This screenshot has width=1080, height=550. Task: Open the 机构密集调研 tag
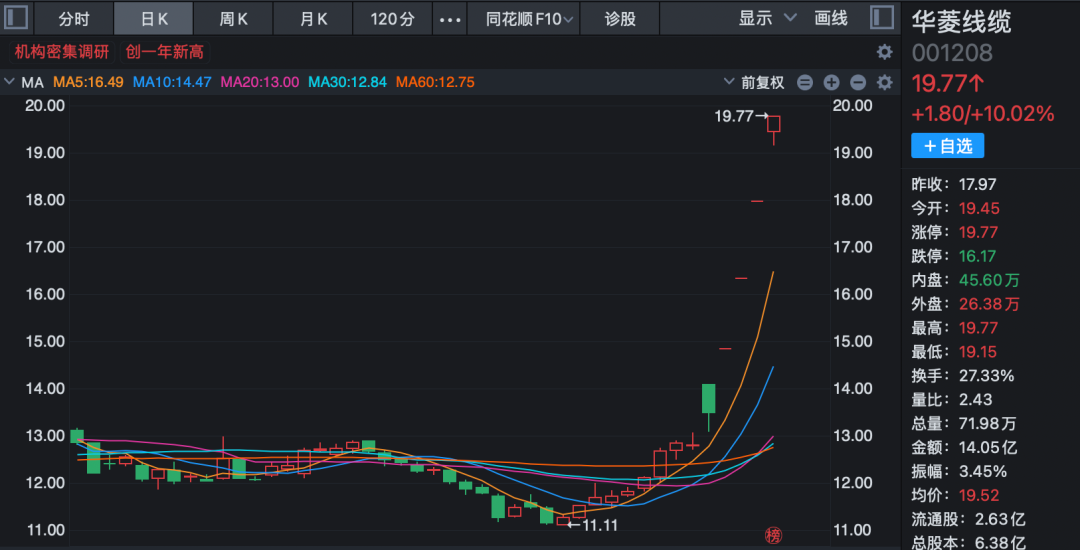click(62, 52)
